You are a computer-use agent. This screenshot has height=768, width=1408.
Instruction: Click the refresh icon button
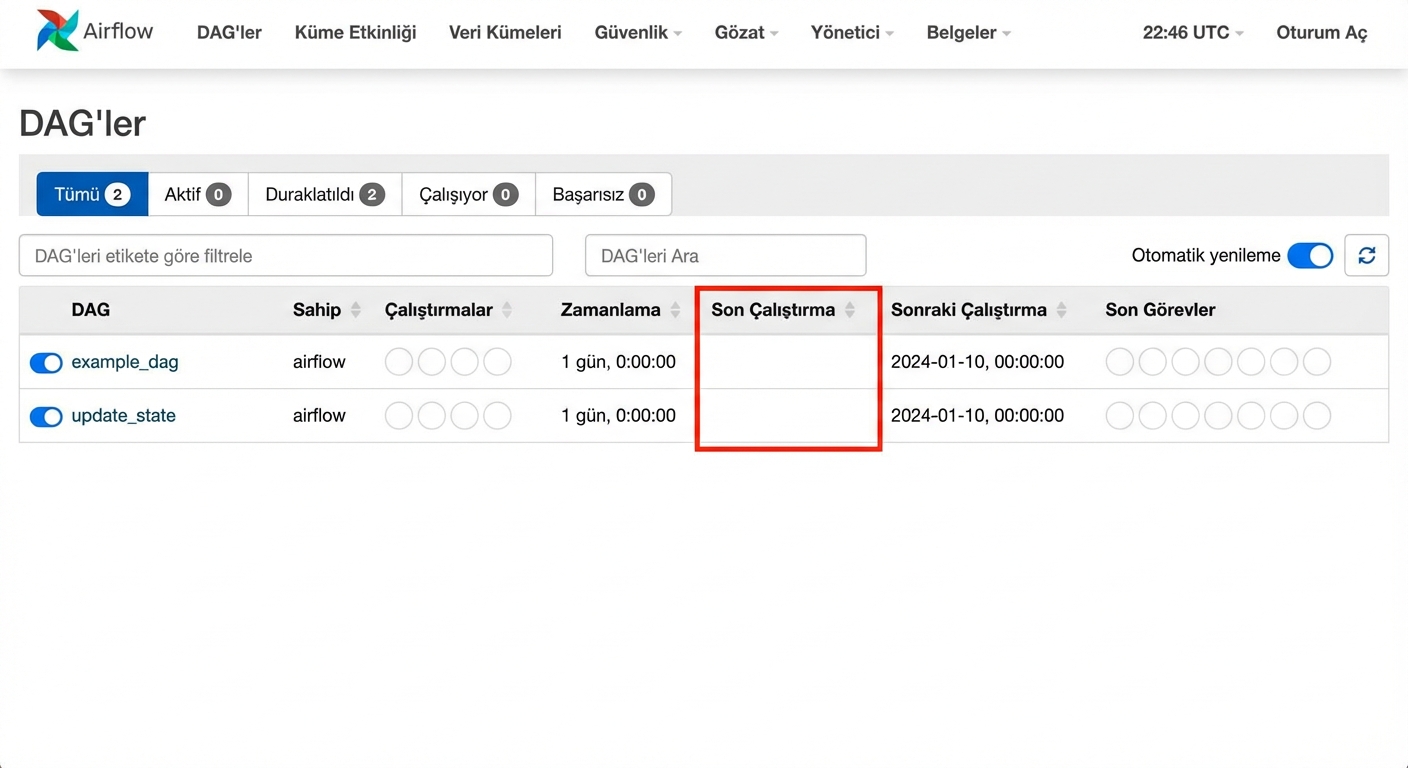pos(1366,256)
